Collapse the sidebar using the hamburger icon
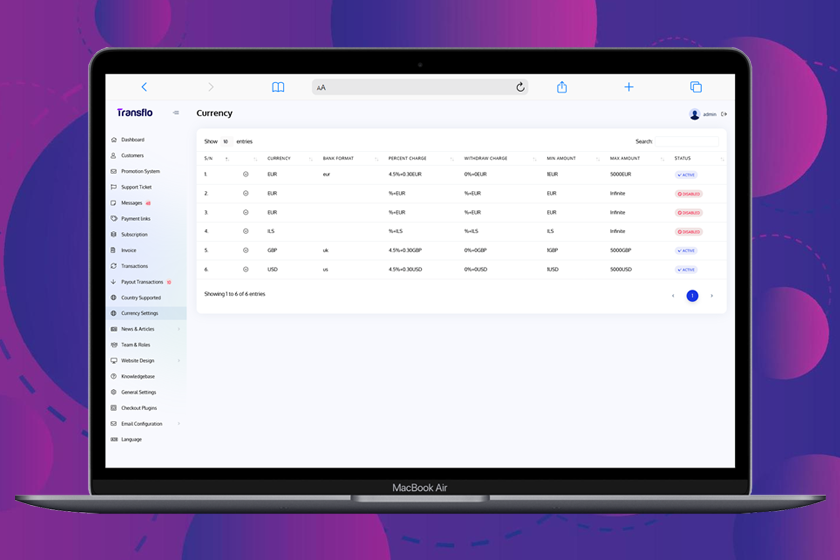 pyautogui.click(x=176, y=113)
